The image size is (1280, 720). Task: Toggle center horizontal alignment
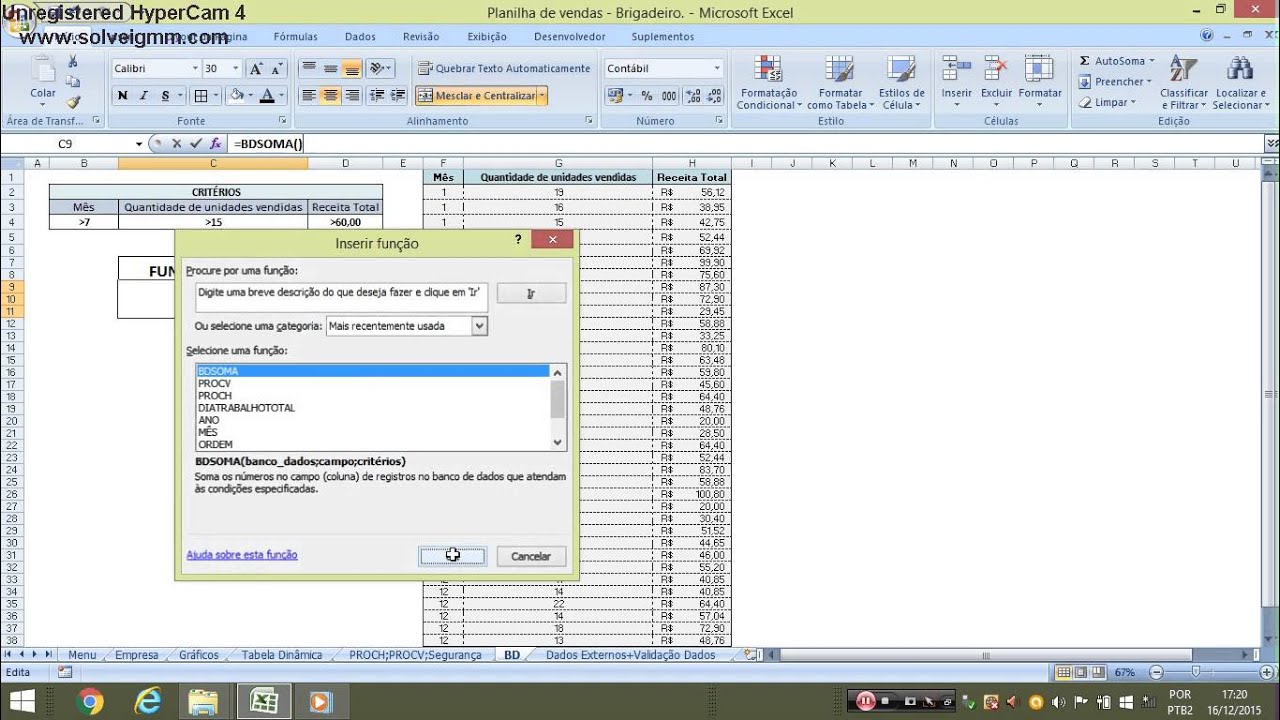330,96
